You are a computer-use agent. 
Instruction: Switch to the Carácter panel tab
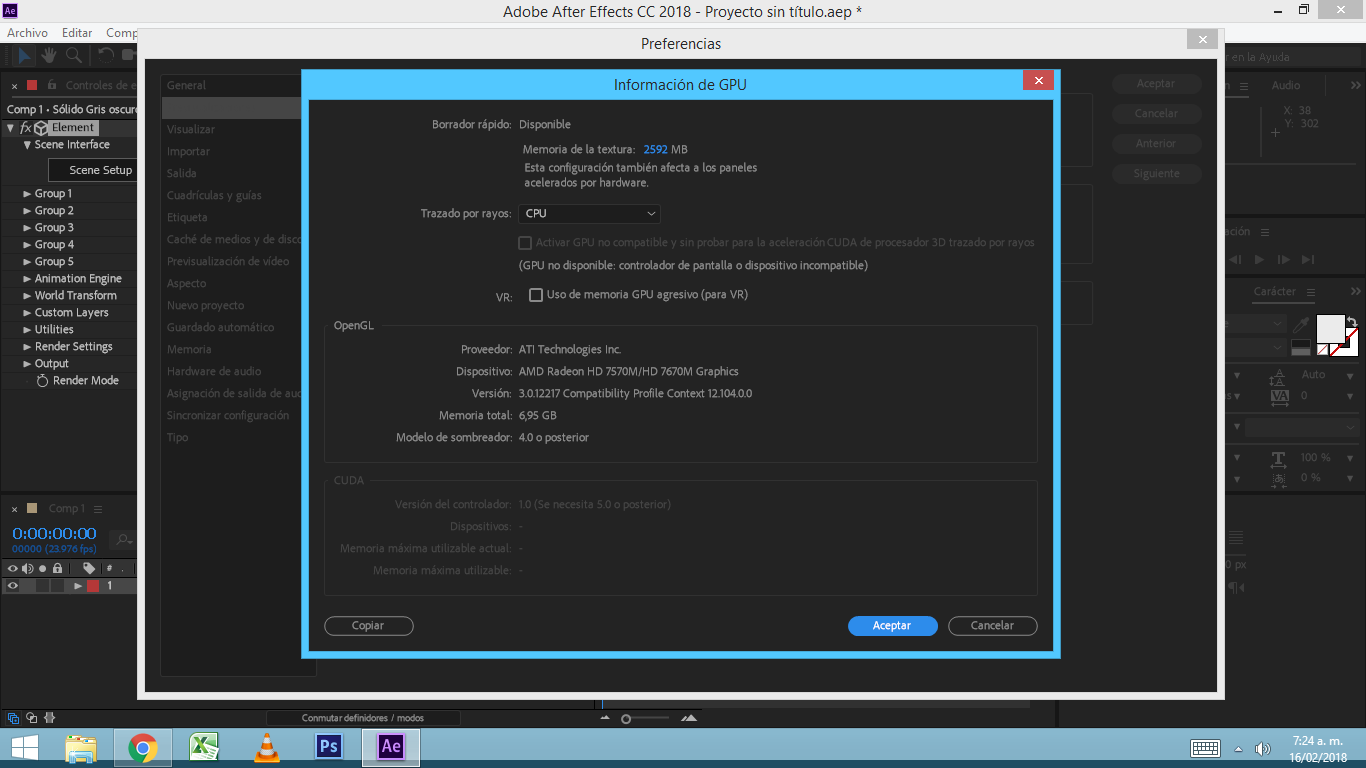(1275, 292)
